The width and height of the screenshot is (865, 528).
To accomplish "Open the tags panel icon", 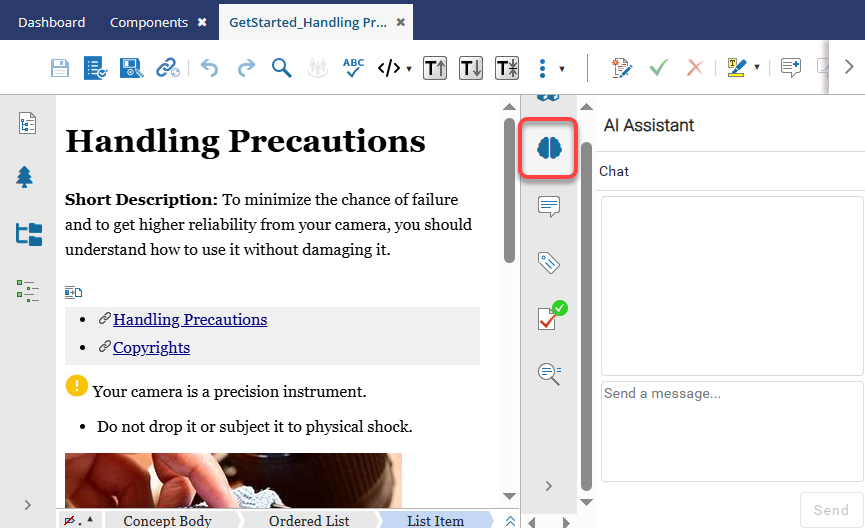I will coord(548,263).
